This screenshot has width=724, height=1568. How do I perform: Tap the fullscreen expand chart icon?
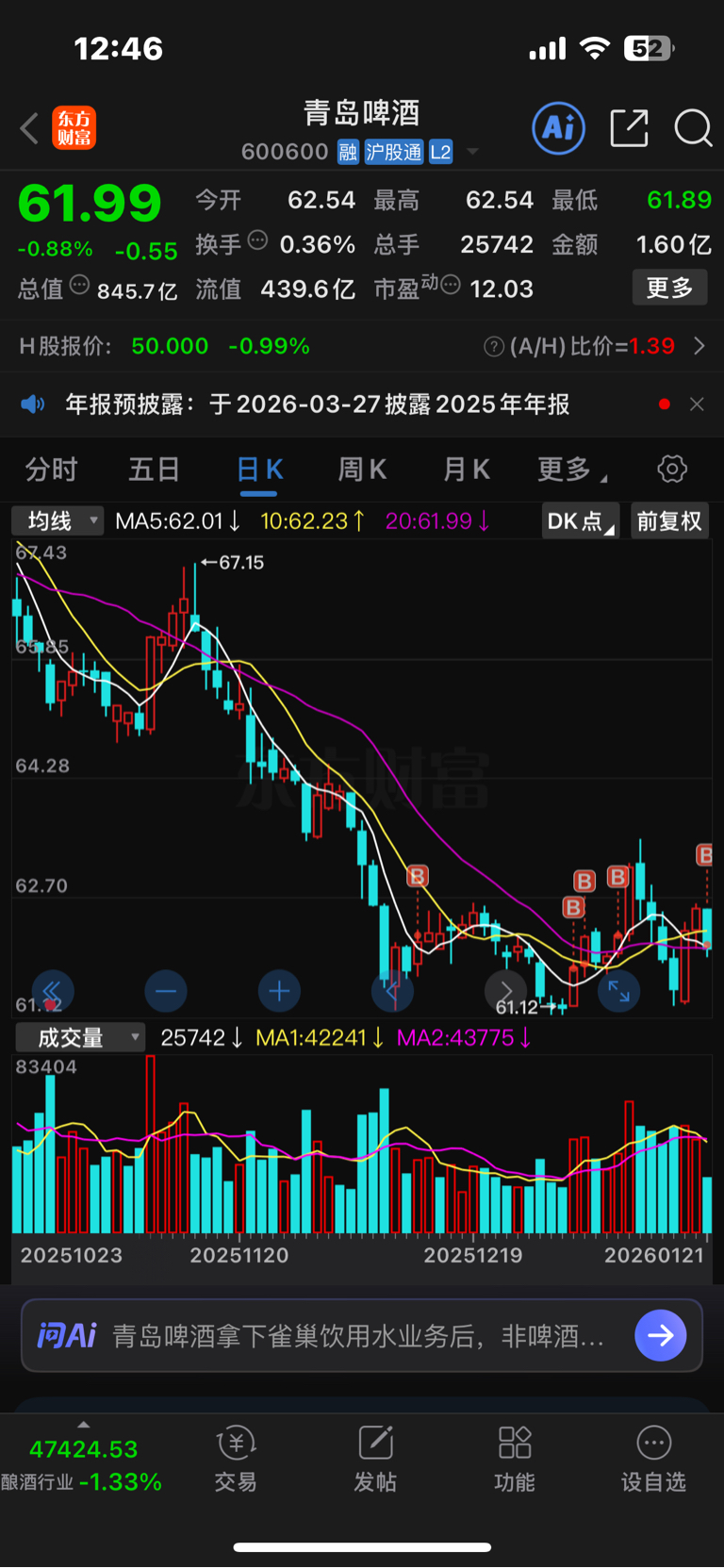click(x=618, y=991)
